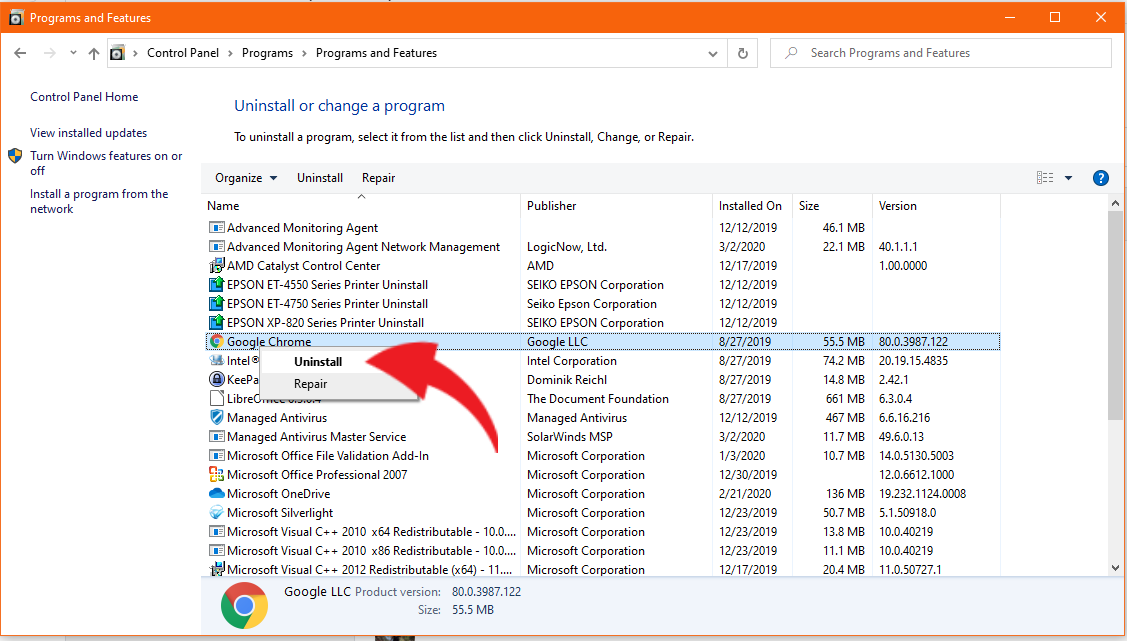This screenshot has height=641, width=1127.
Task: Expand the view options dropdown arrow
Action: tap(1068, 178)
